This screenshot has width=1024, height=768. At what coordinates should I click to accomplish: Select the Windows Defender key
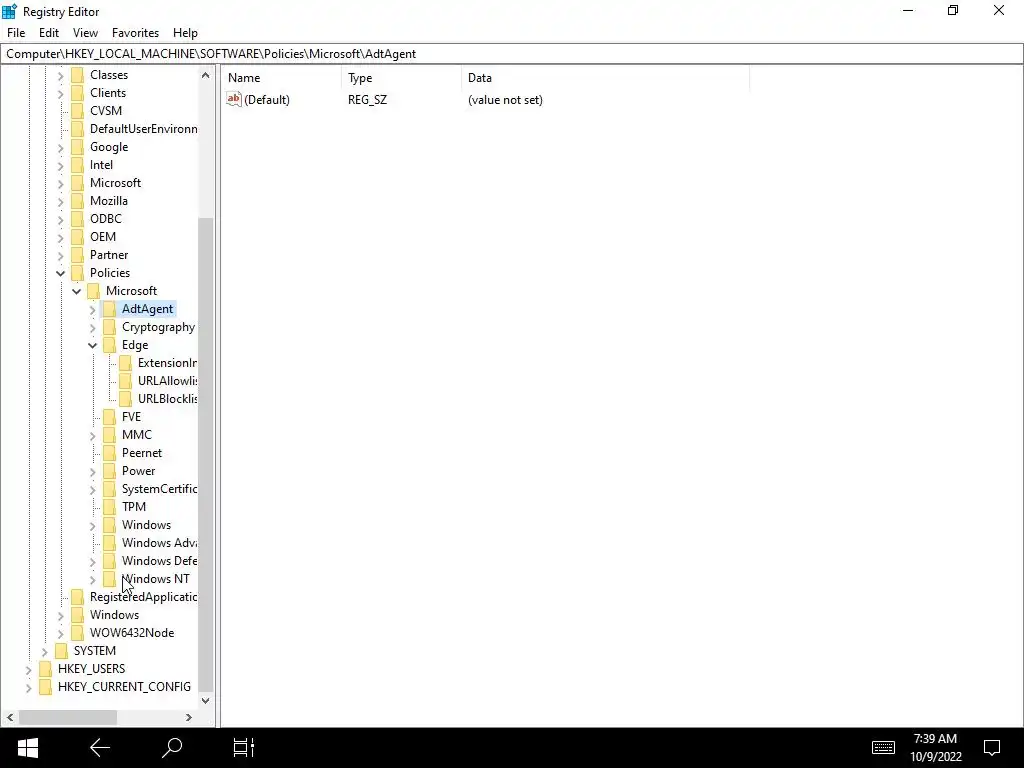click(159, 561)
